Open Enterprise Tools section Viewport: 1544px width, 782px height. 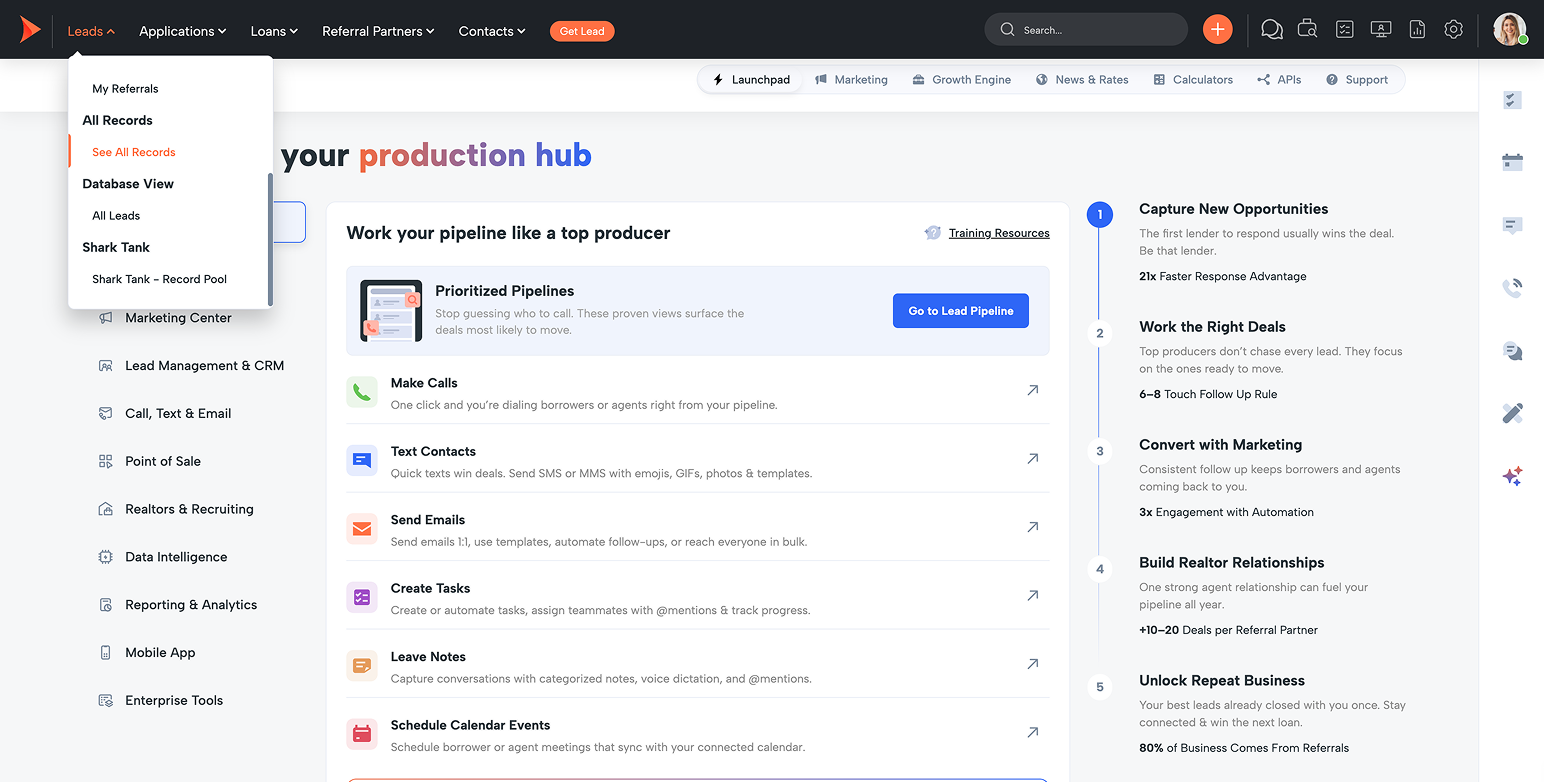(174, 701)
